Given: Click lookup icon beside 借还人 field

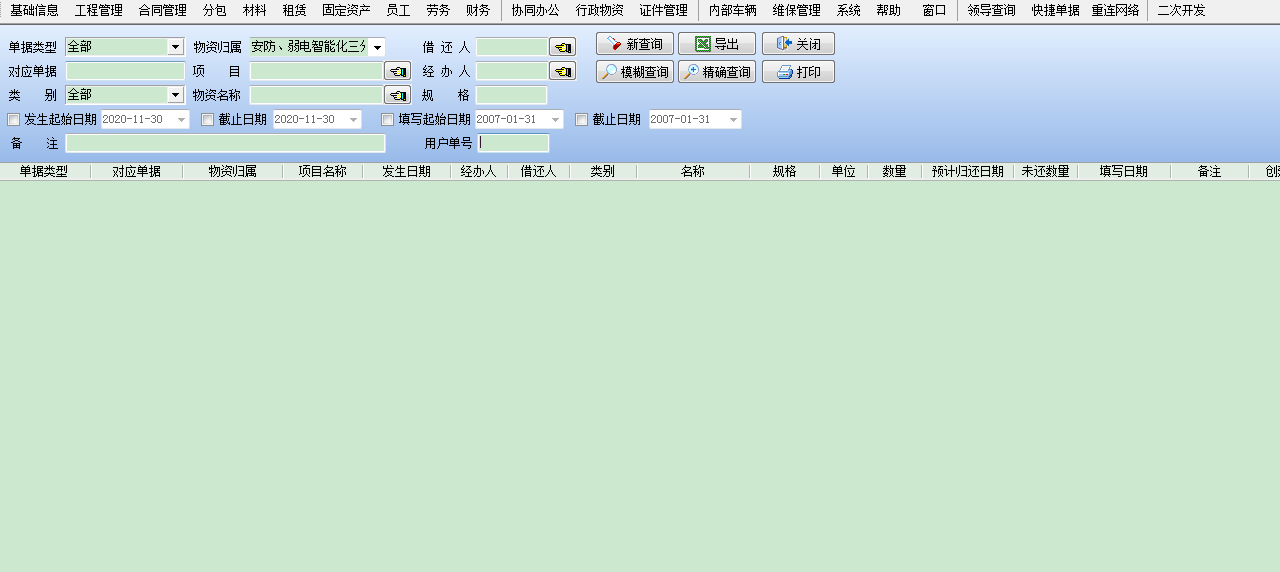Looking at the screenshot, I should (x=562, y=47).
